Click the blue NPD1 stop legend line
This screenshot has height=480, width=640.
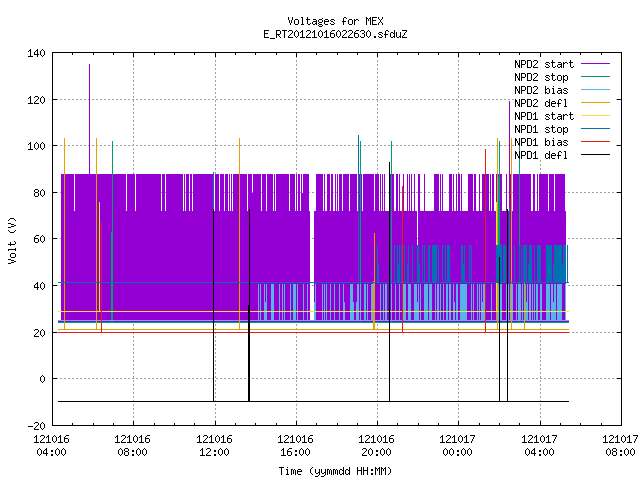(x=595, y=129)
